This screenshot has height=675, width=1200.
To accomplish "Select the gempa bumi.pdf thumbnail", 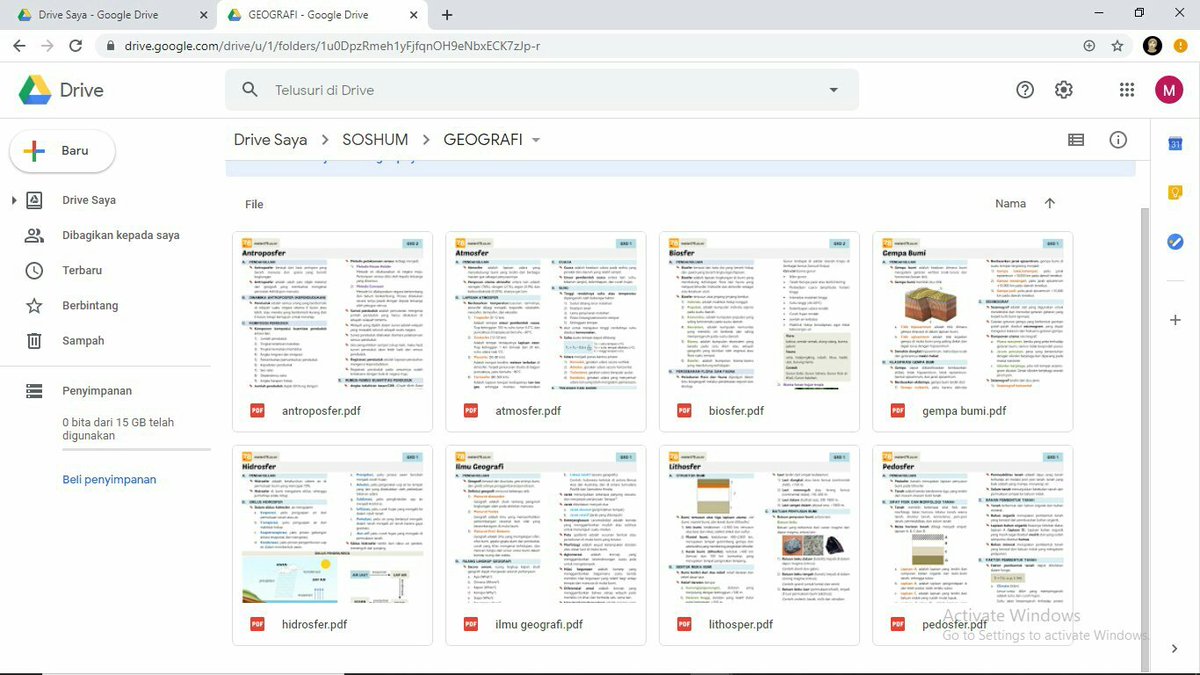I will point(972,311).
